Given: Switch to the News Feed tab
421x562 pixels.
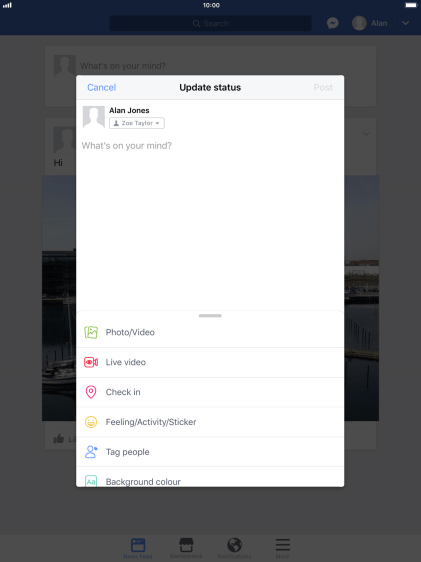Looking at the screenshot, I should click(x=138, y=548).
